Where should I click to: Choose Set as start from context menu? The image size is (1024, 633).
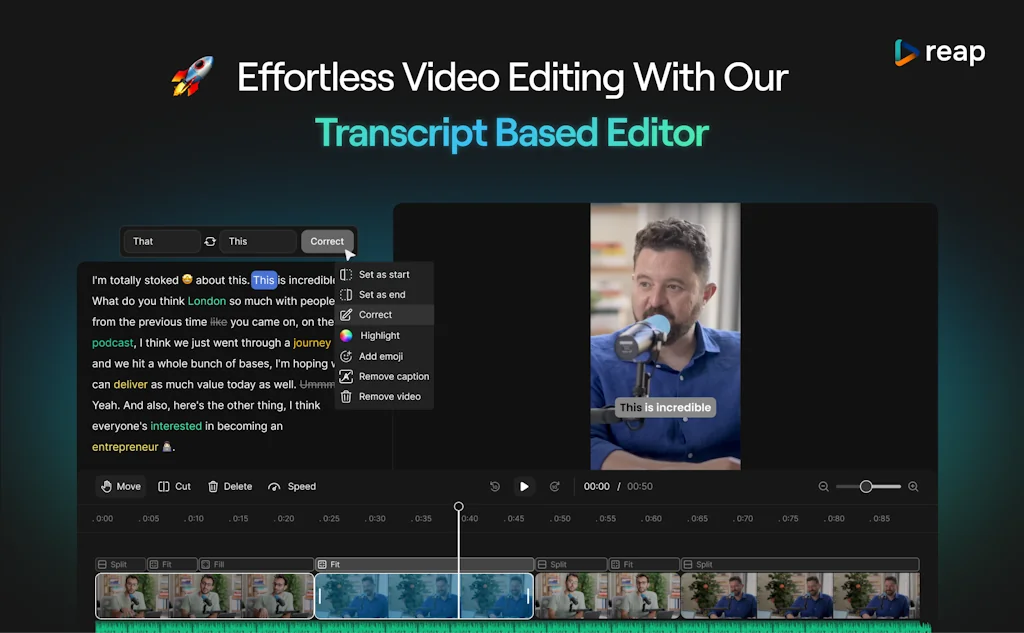click(384, 275)
